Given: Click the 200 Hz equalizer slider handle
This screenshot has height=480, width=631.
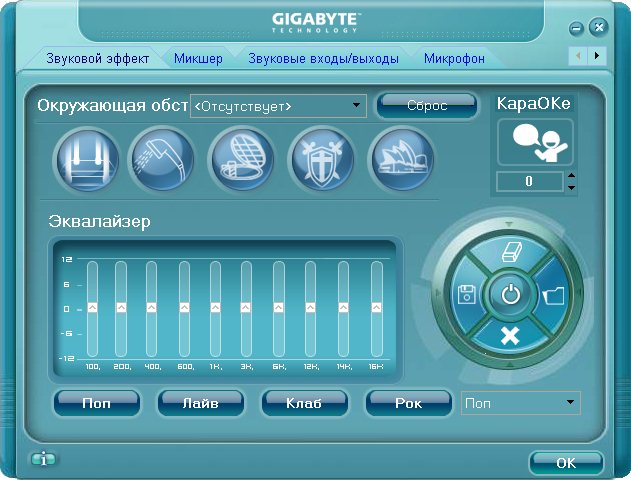Looking at the screenshot, I should (121, 308).
